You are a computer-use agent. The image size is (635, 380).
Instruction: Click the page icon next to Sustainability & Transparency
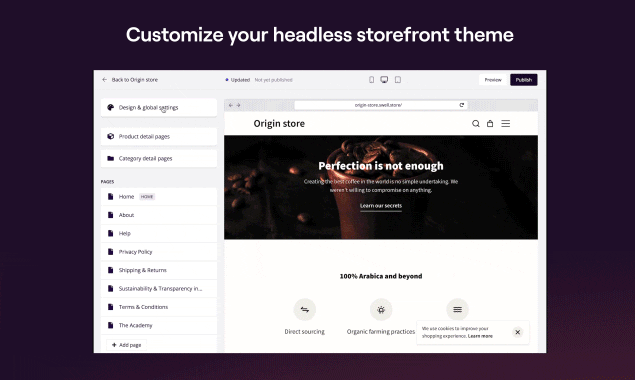[x=110, y=288]
